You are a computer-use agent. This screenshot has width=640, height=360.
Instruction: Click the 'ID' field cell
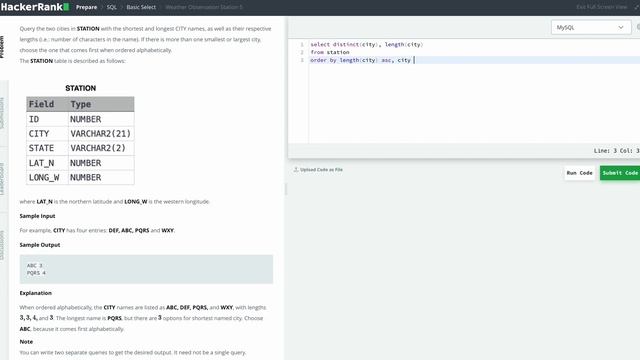coord(34,119)
